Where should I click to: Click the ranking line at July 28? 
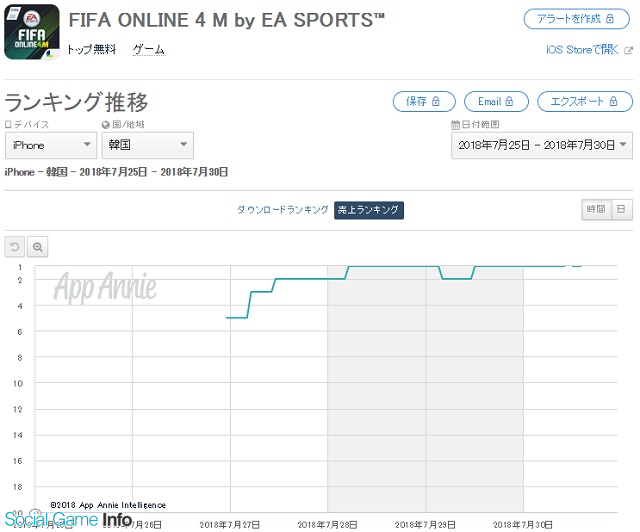pyautogui.click(x=328, y=278)
